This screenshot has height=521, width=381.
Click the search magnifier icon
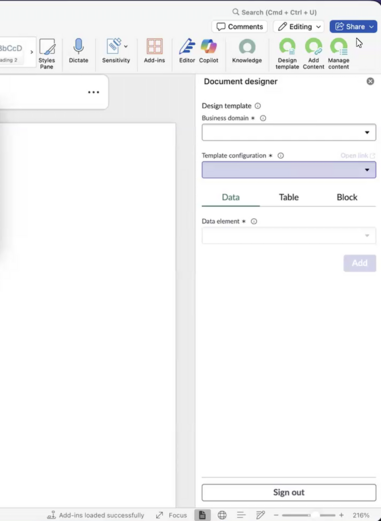click(x=236, y=12)
